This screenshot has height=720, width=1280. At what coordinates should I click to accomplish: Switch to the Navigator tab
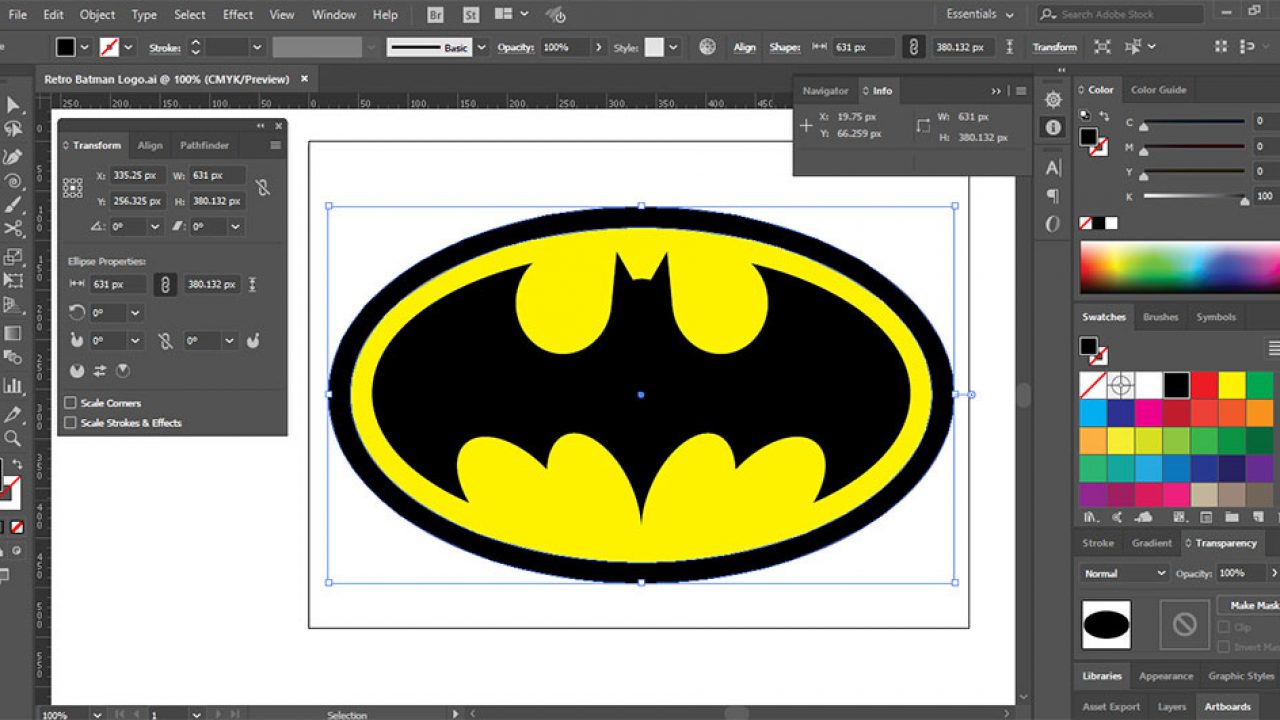click(825, 90)
